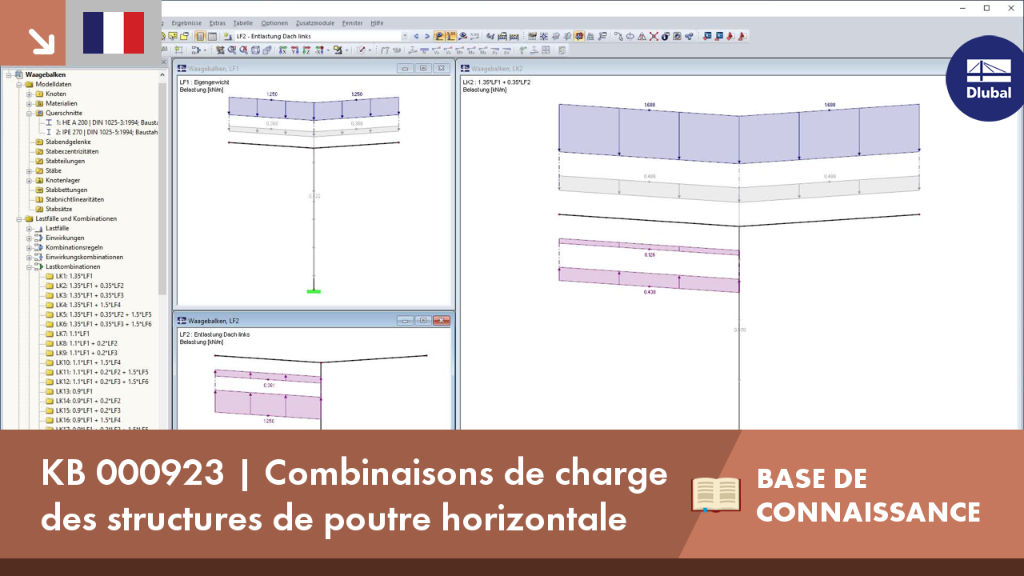Image resolution: width=1024 pixels, height=576 pixels.
Task: Click the Dlubal logo badge
Action: point(988,79)
